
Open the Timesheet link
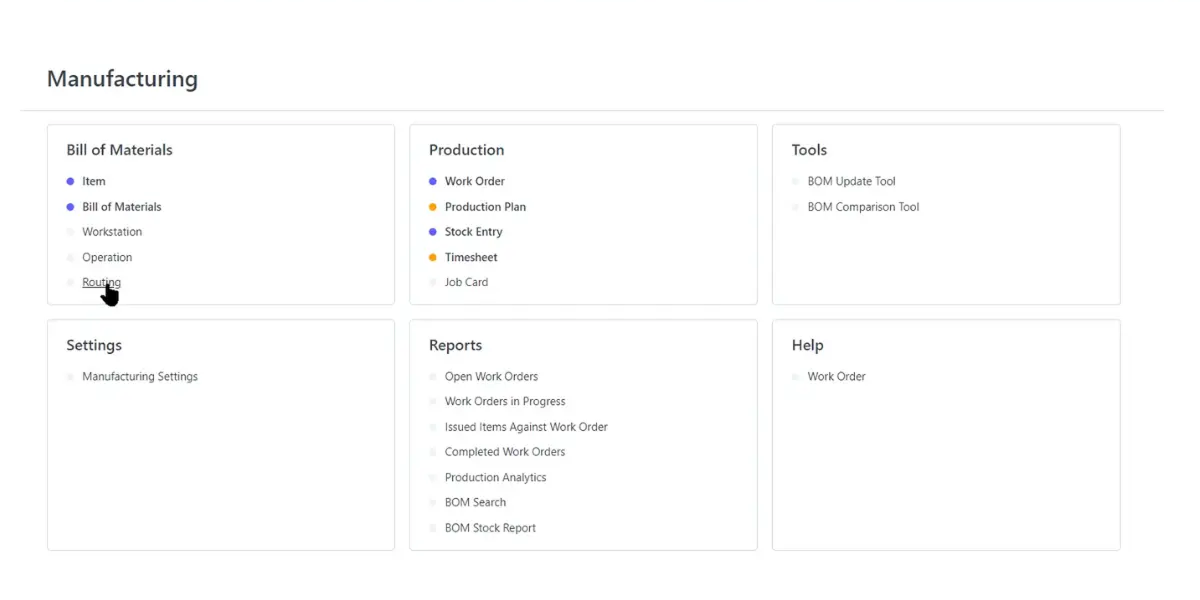(x=471, y=257)
